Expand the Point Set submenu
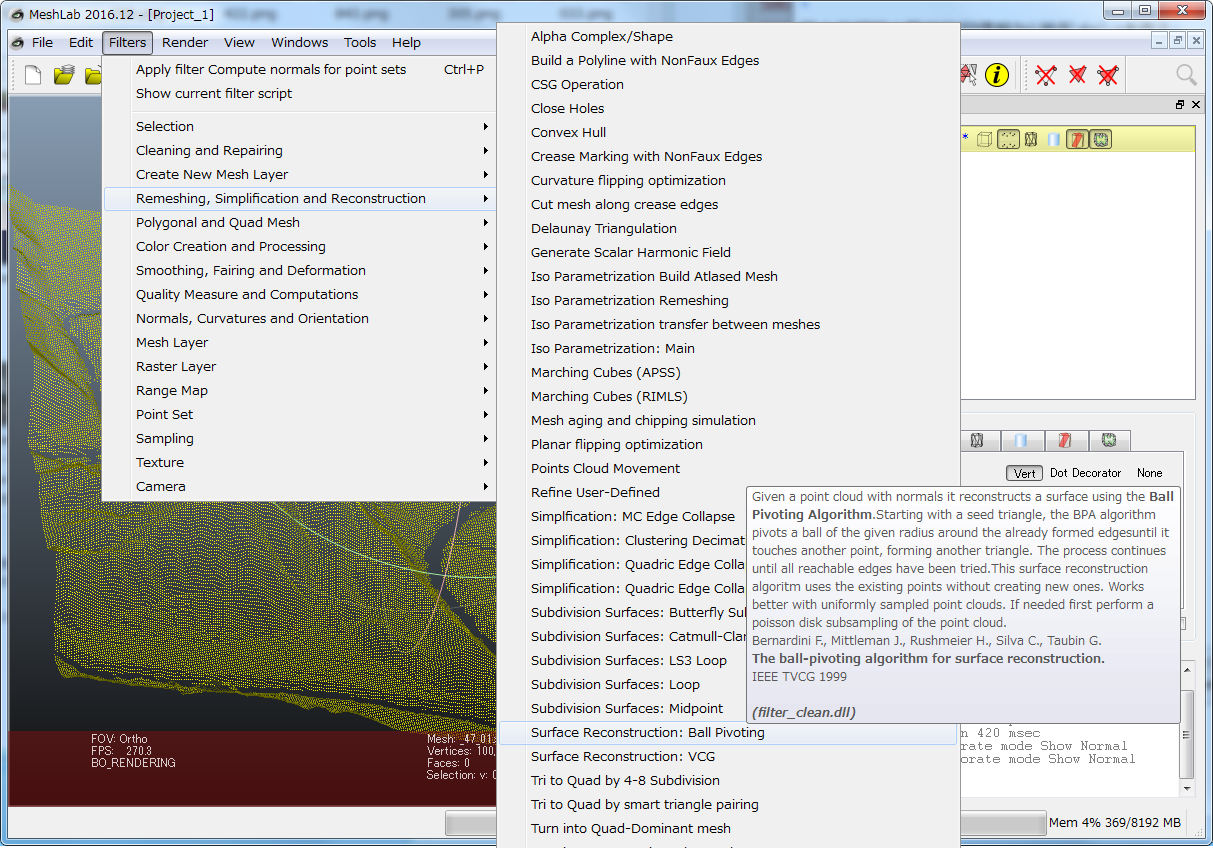This screenshot has width=1213, height=848. pos(300,414)
